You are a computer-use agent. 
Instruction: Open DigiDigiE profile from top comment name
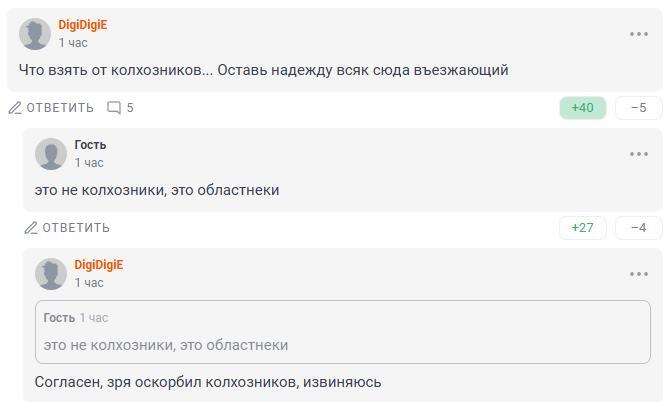[x=83, y=25]
